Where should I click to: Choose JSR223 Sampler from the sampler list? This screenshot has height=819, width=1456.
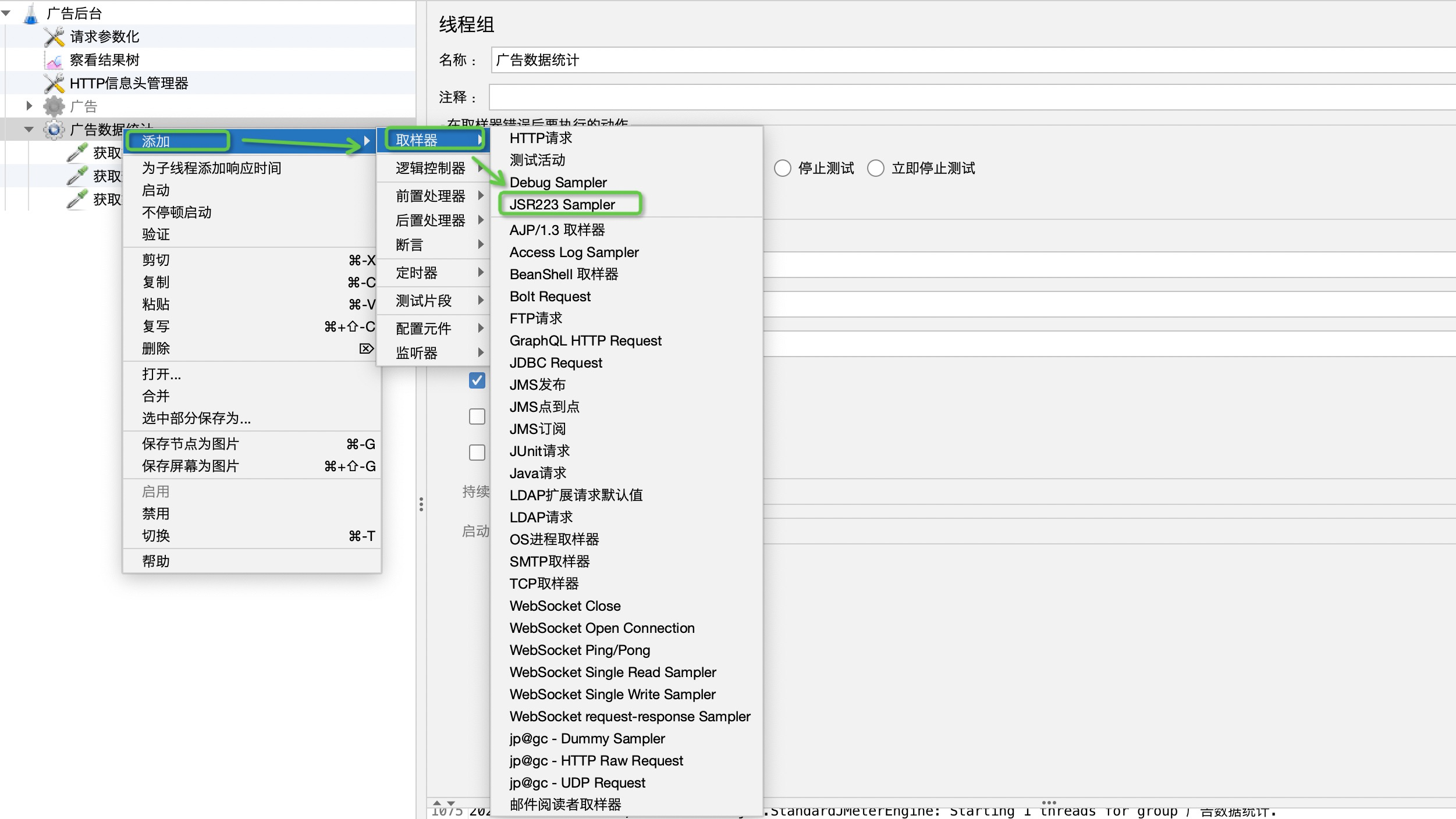(562, 204)
